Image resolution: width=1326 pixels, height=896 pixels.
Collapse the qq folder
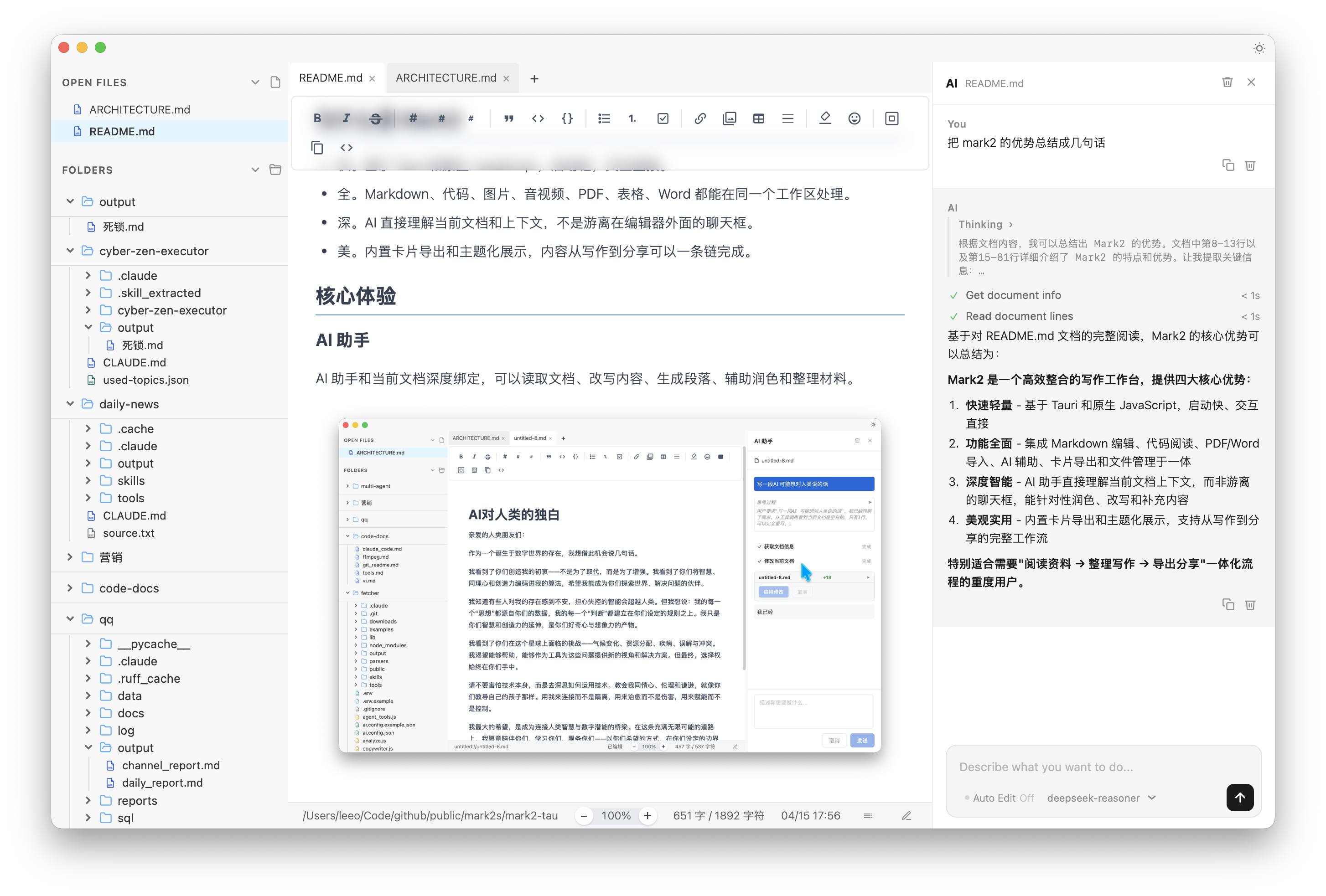[x=70, y=619]
